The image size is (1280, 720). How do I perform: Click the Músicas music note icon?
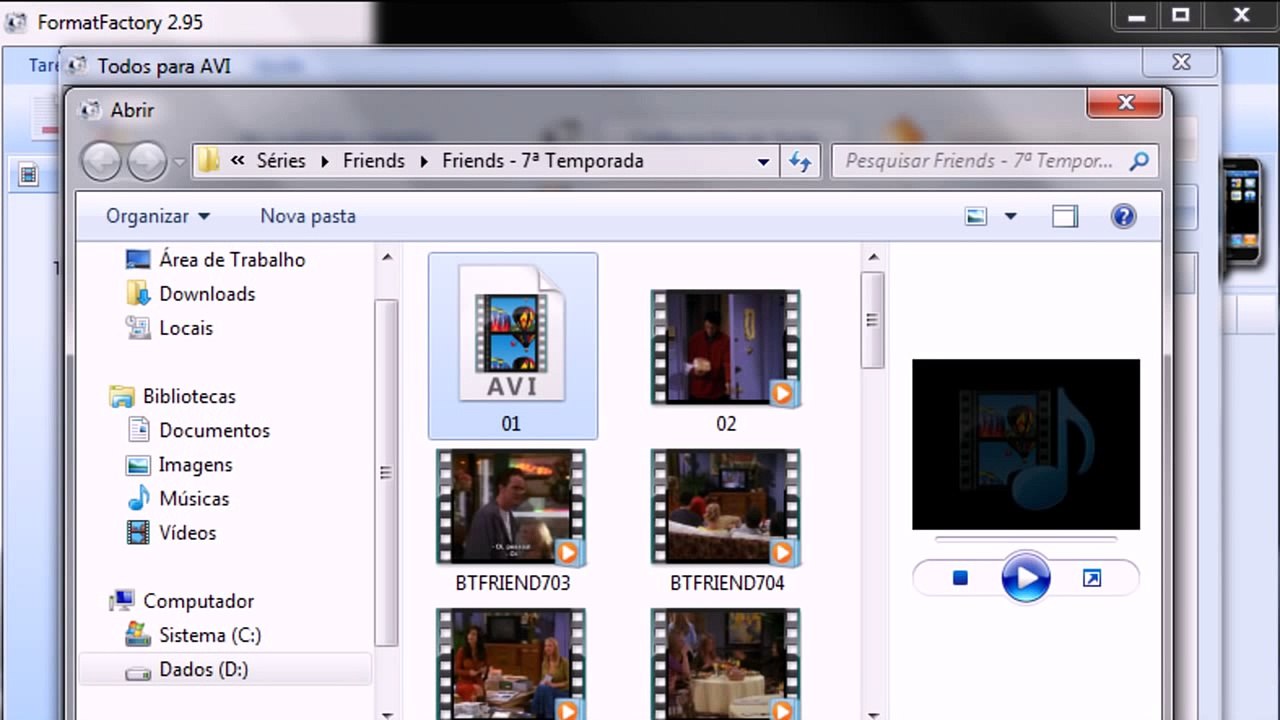tap(138, 499)
